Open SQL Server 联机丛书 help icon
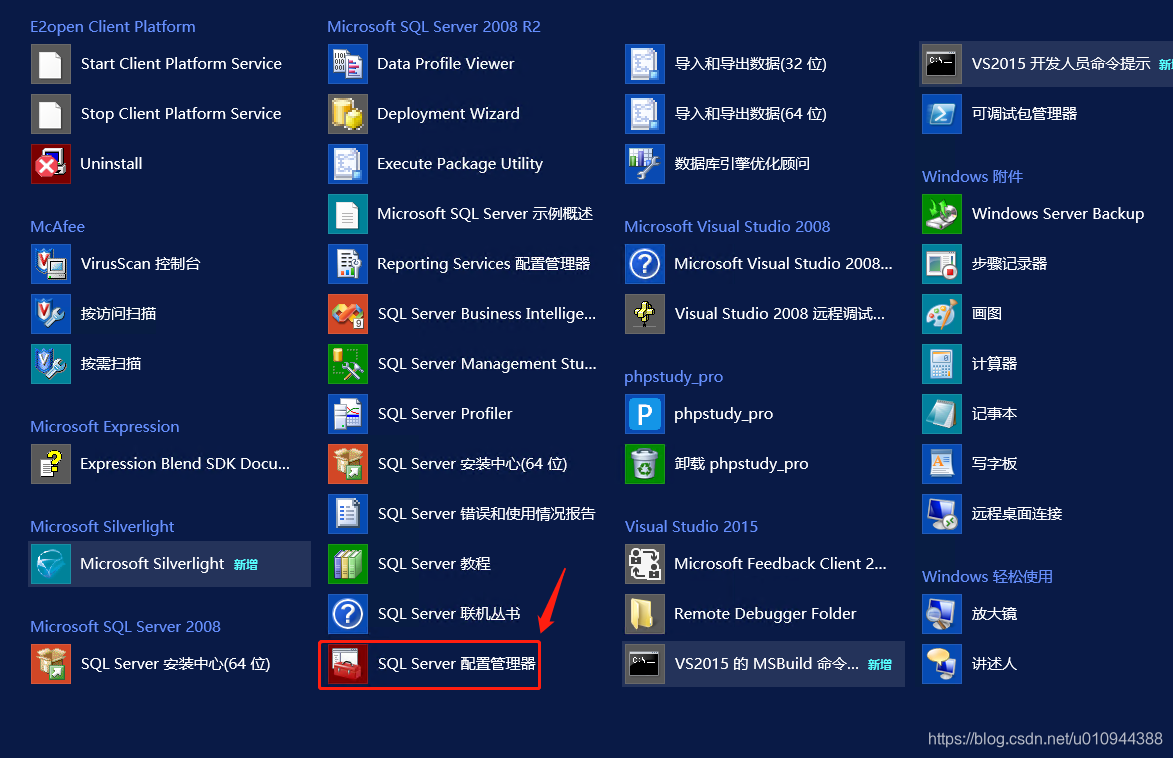 click(348, 614)
